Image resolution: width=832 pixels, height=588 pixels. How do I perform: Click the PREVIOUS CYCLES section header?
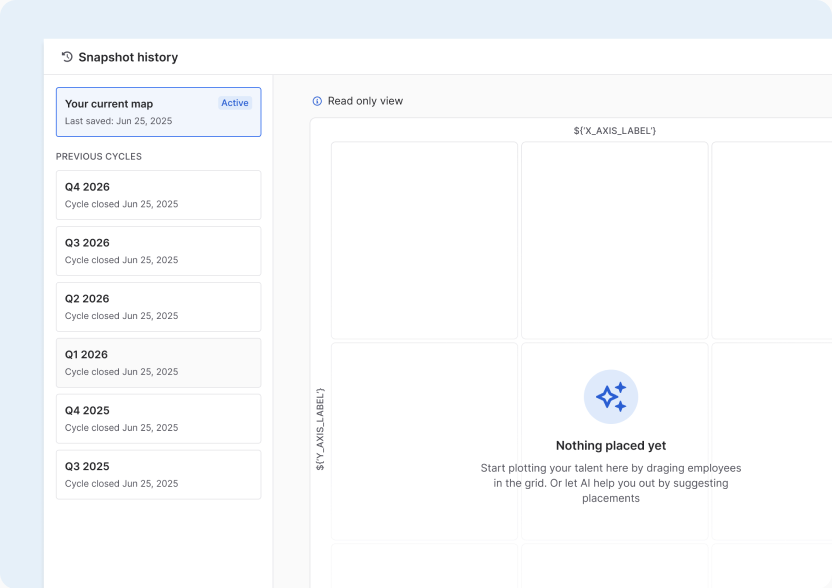pos(99,157)
